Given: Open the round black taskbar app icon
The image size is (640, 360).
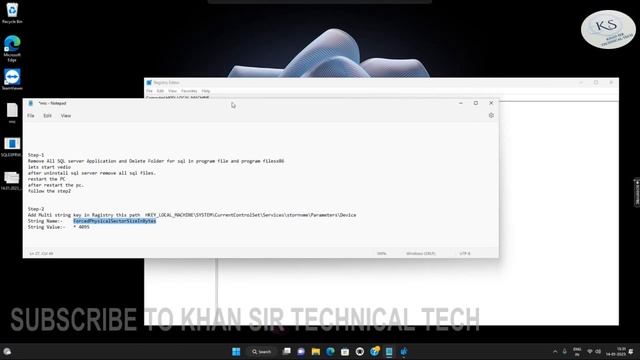Looking at the screenshot, I should 360,351.
